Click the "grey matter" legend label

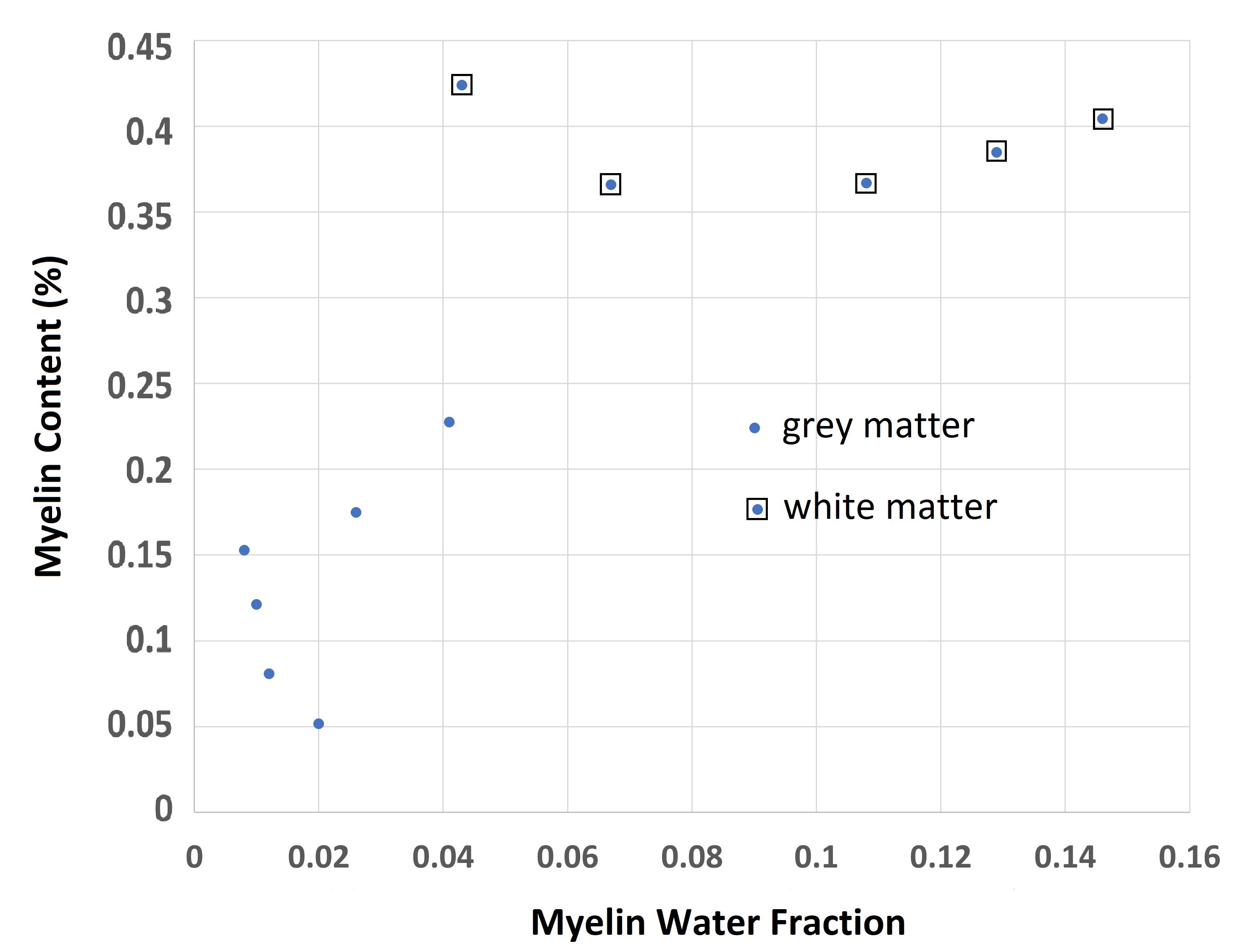click(x=878, y=426)
